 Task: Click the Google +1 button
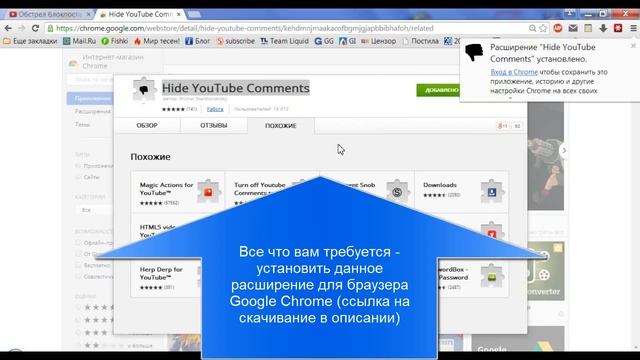point(502,126)
